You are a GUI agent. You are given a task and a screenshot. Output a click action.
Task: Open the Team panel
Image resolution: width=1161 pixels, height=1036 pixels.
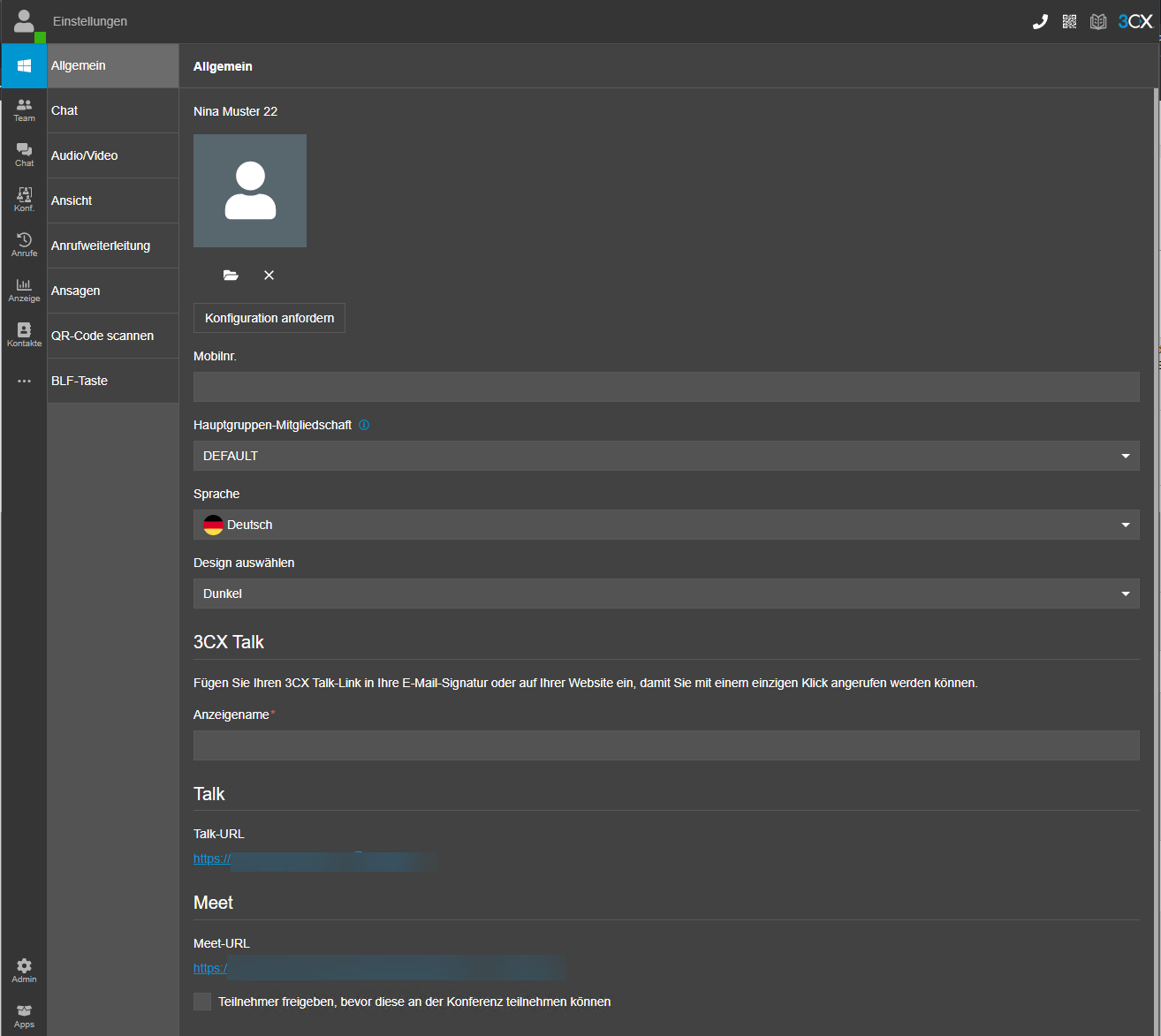[x=24, y=110]
